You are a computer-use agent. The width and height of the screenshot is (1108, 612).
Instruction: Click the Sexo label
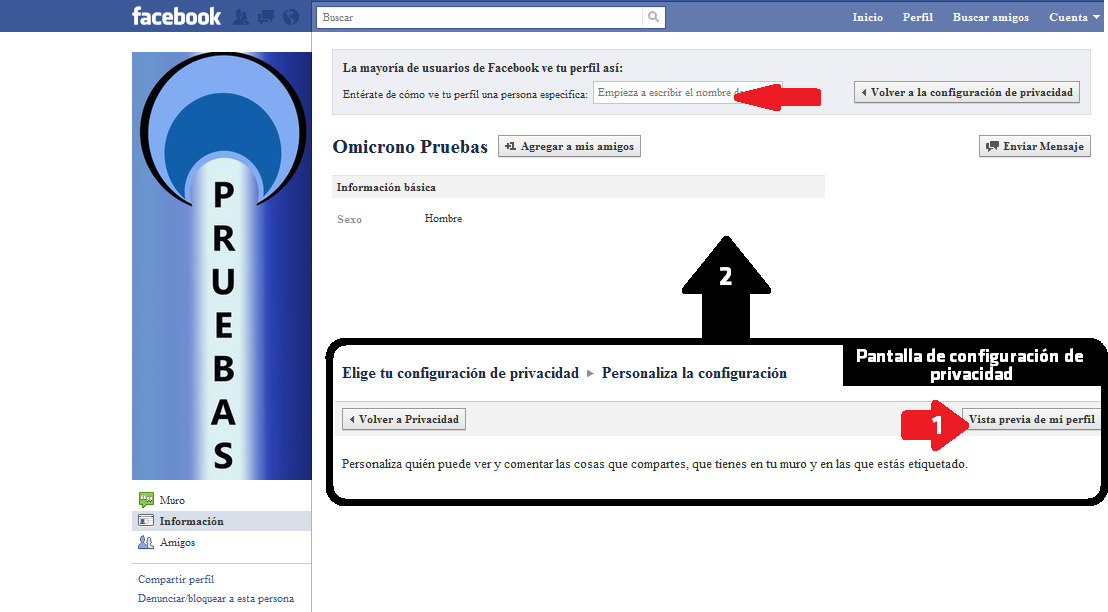pyautogui.click(x=349, y=219)
